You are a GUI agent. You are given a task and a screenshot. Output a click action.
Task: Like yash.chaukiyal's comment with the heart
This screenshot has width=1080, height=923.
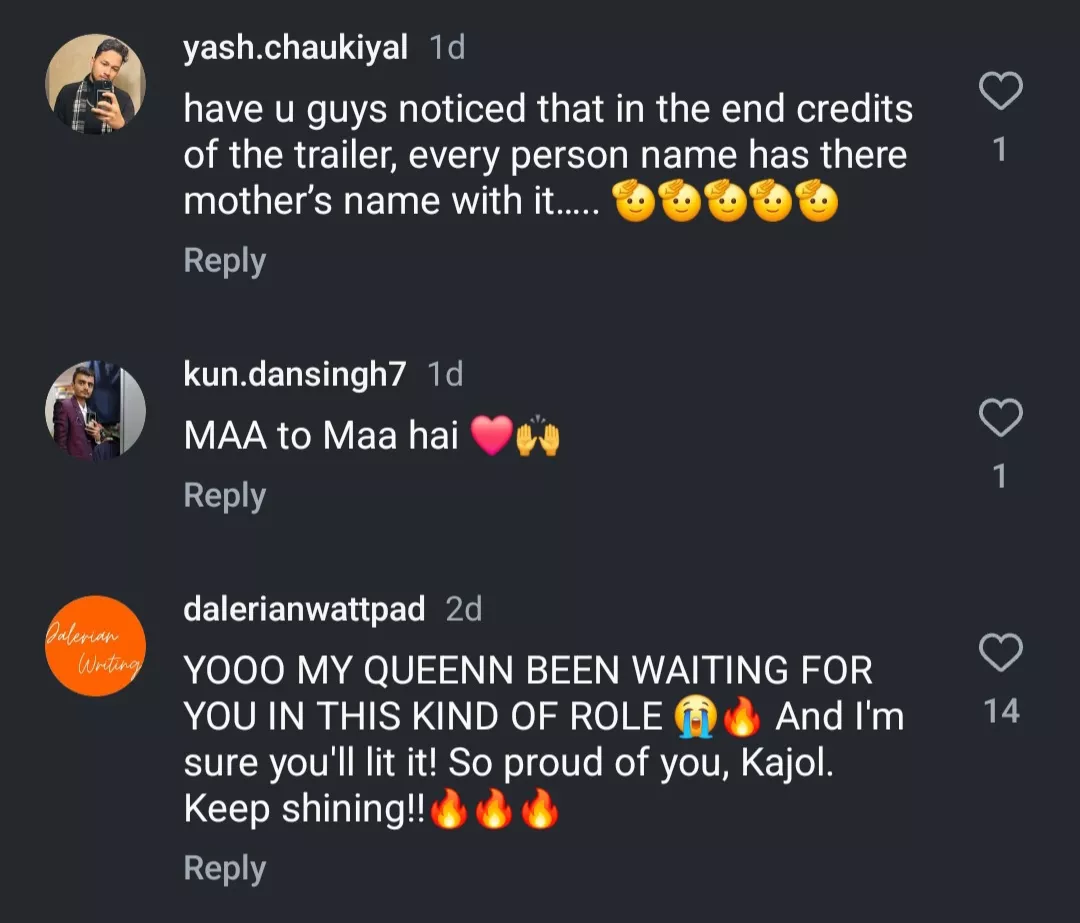(x=999, y=92)
